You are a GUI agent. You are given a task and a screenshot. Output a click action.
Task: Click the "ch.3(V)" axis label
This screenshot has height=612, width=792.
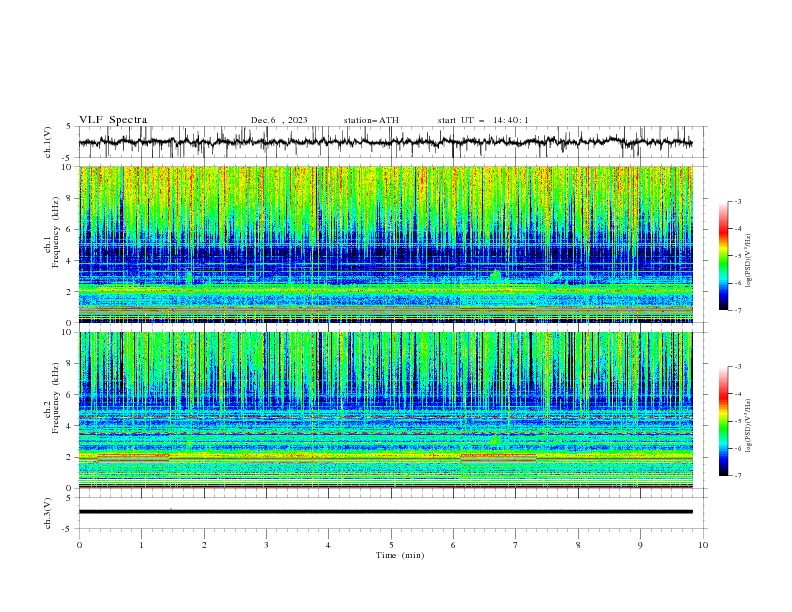(48, 513)
